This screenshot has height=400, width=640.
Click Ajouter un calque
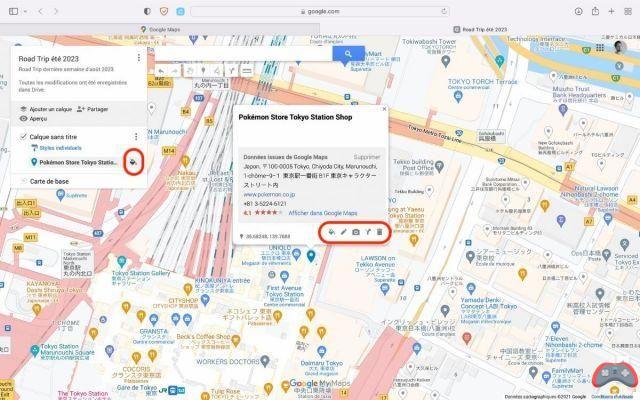coord(46,109)
